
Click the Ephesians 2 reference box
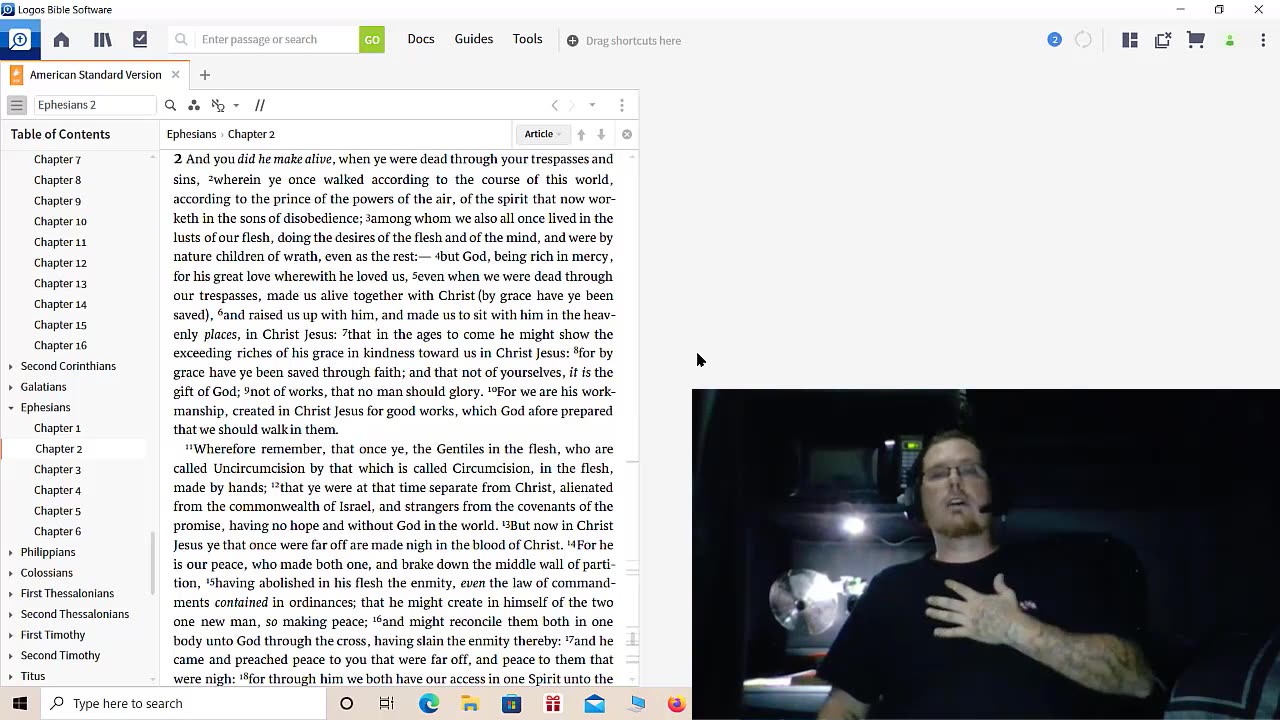[95, 105]
